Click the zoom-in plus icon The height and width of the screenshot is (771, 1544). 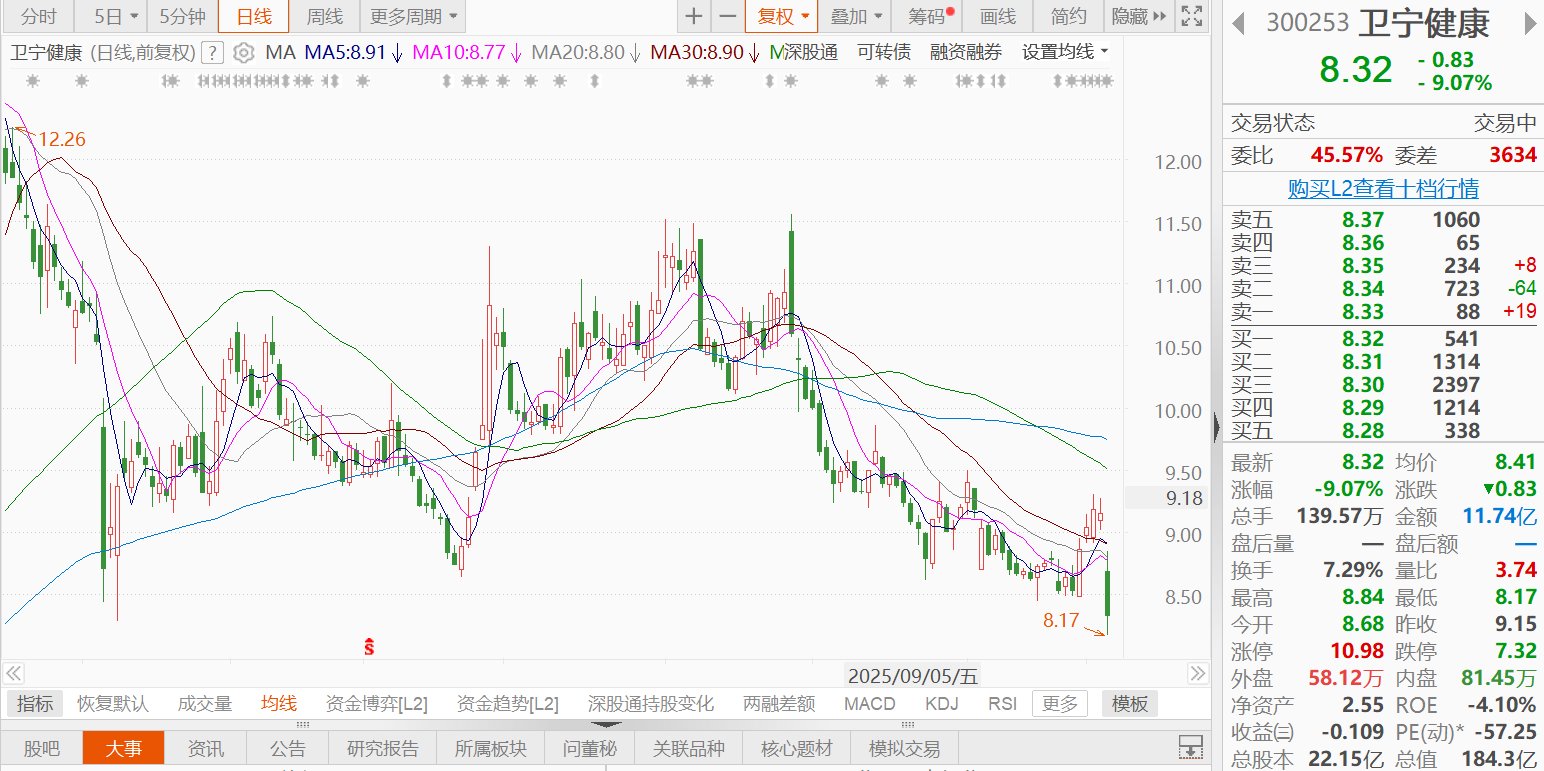click(x=694, y=16)
